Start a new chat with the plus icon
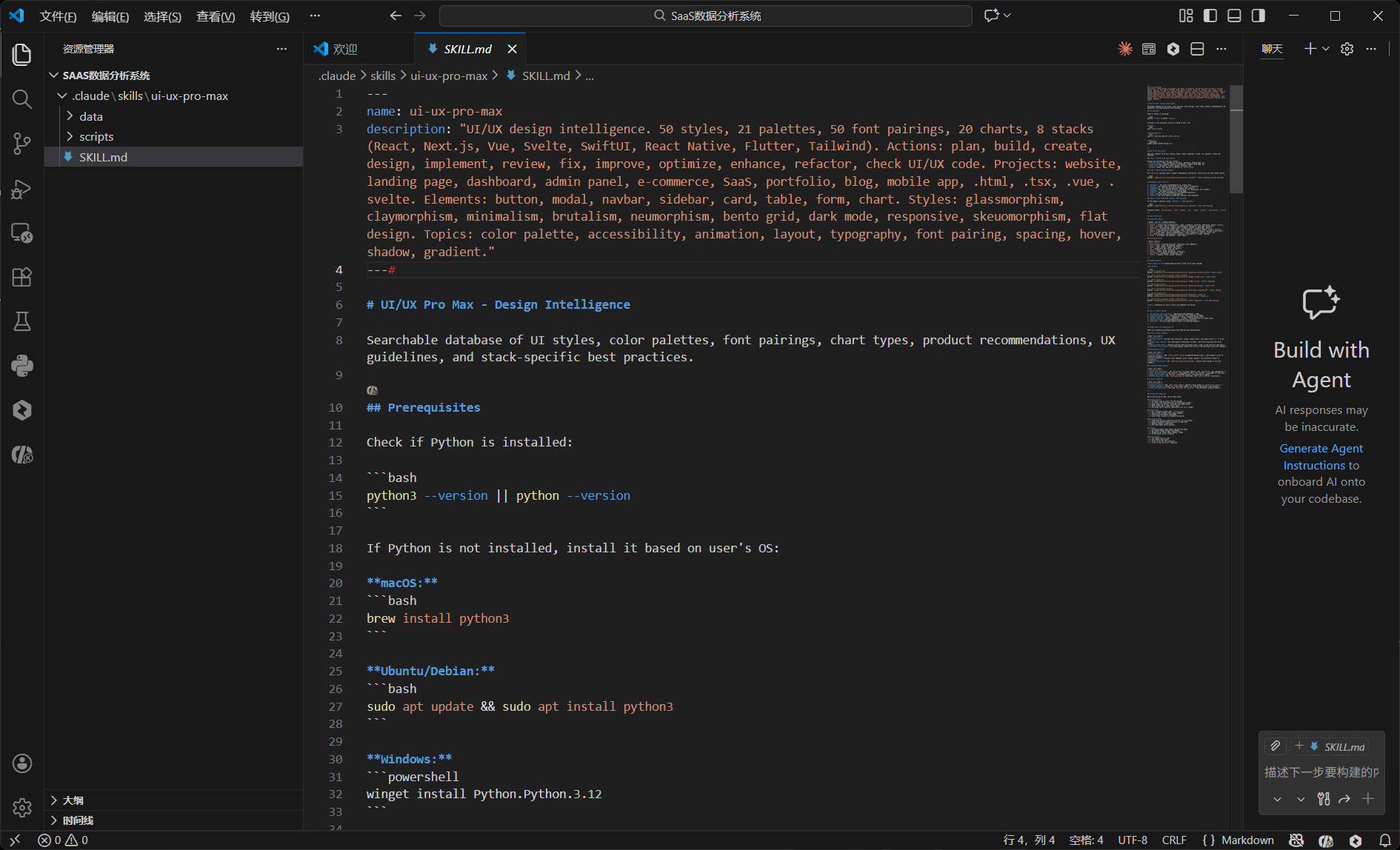 tap(1310, 49)
